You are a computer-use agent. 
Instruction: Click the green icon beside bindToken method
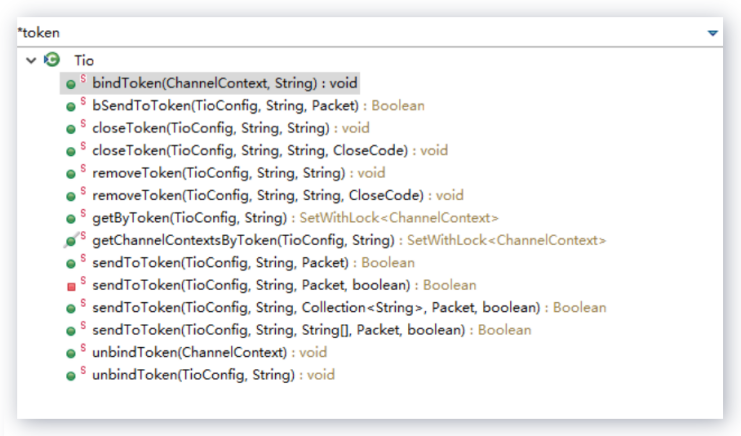pyautogui.click(x=71, y=84)
